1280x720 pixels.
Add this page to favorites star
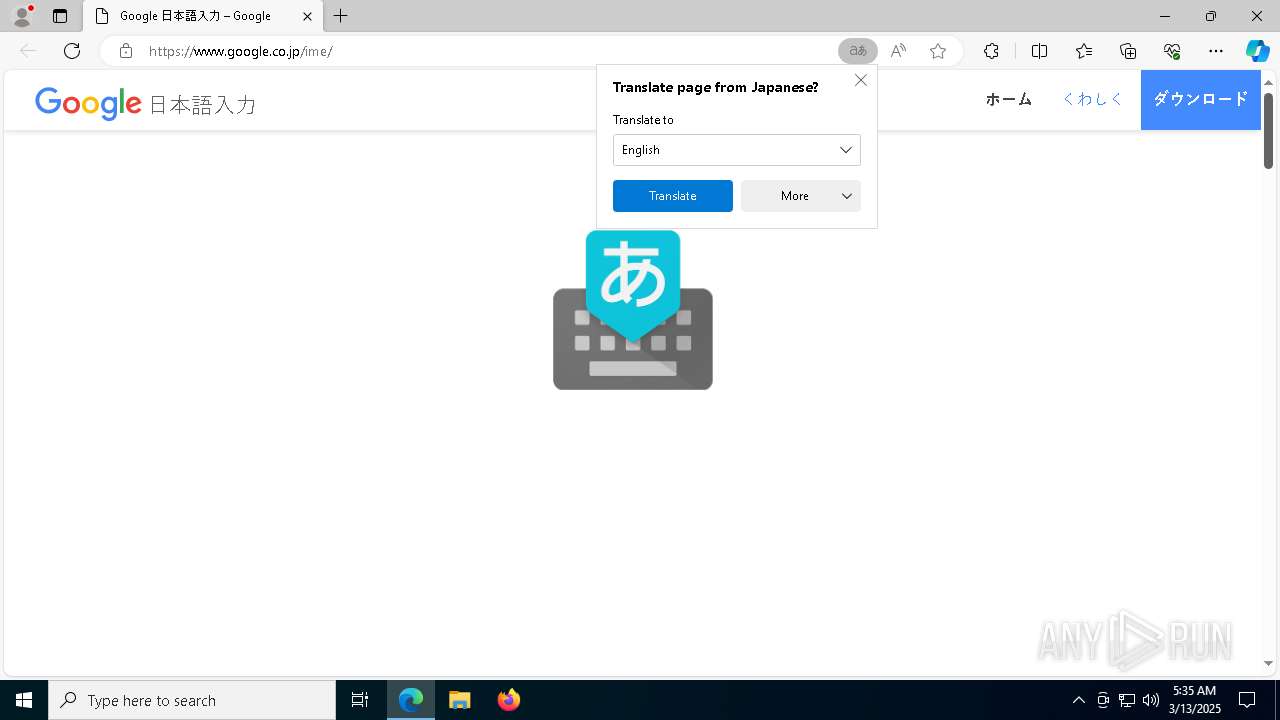click(x=938, y=51)
